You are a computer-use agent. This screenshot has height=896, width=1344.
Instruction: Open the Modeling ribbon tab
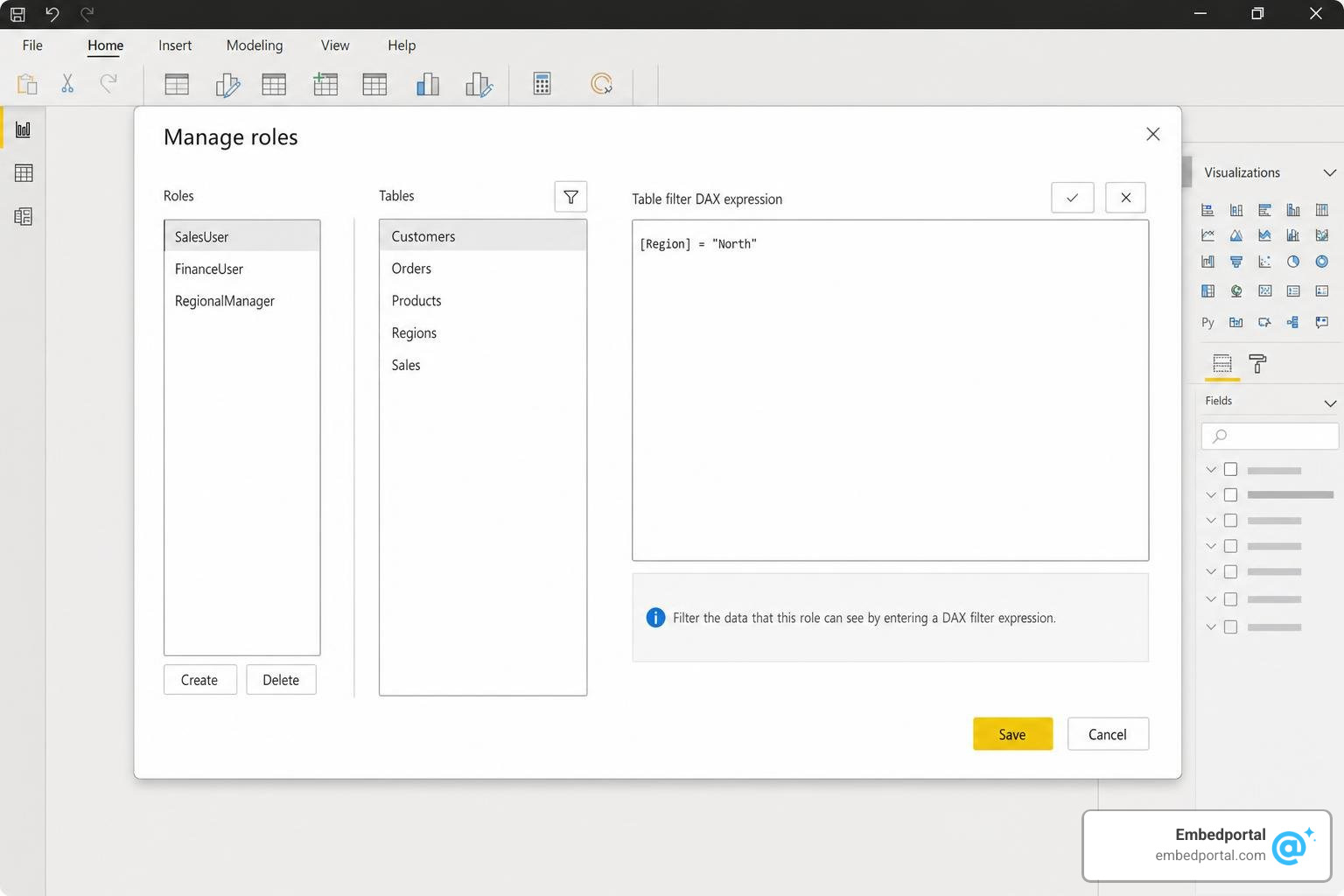click(x=255, y=45)
